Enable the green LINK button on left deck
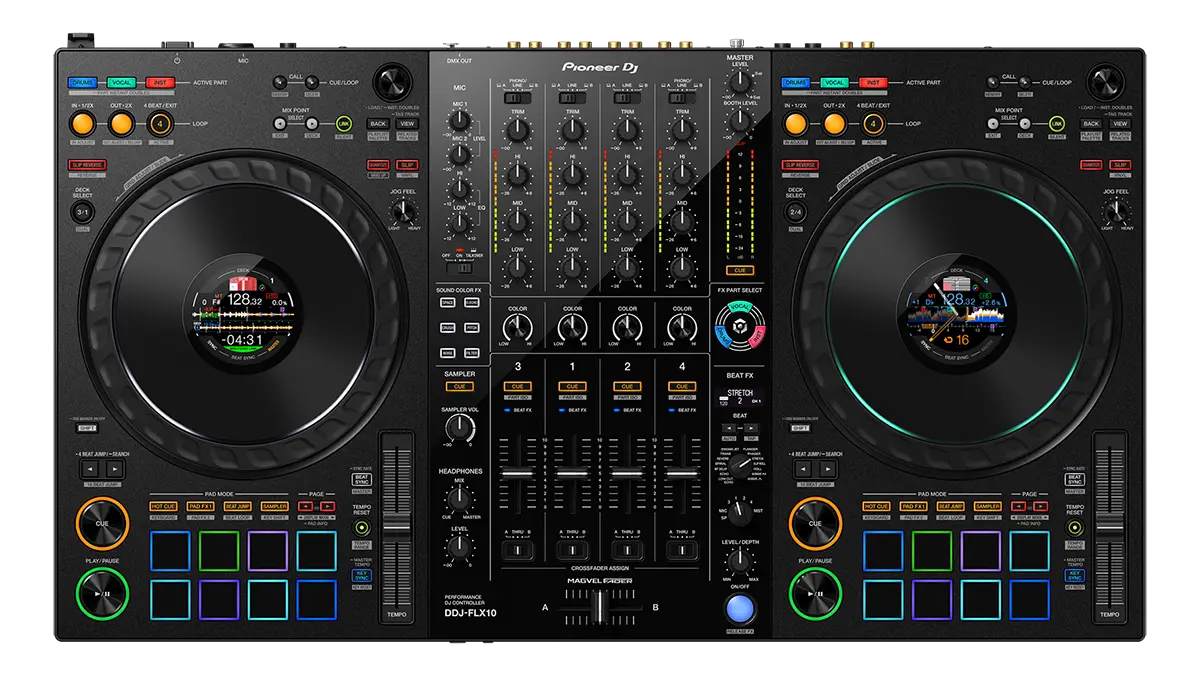This screenshot has height=676, width=1200. point(345,123)
